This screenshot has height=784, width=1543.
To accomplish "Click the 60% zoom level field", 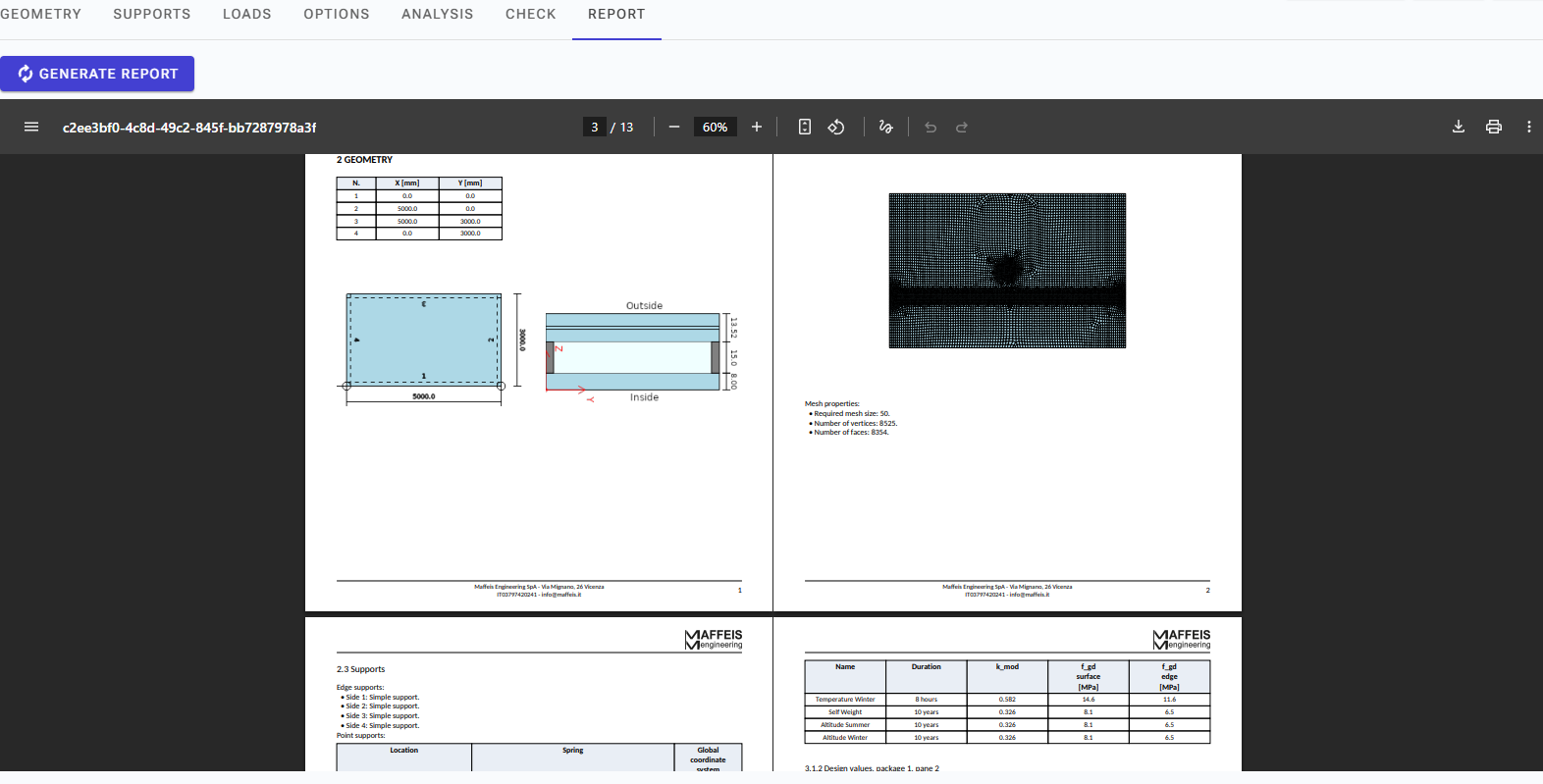I will click(715, 127).
